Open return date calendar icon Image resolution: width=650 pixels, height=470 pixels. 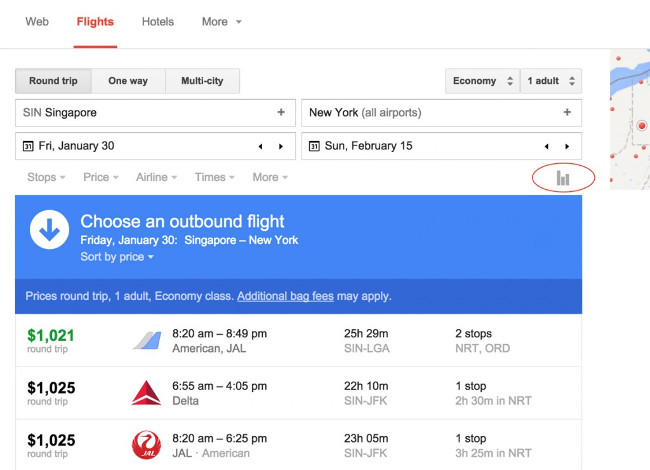pyautogui.click(x=314, y=146)
